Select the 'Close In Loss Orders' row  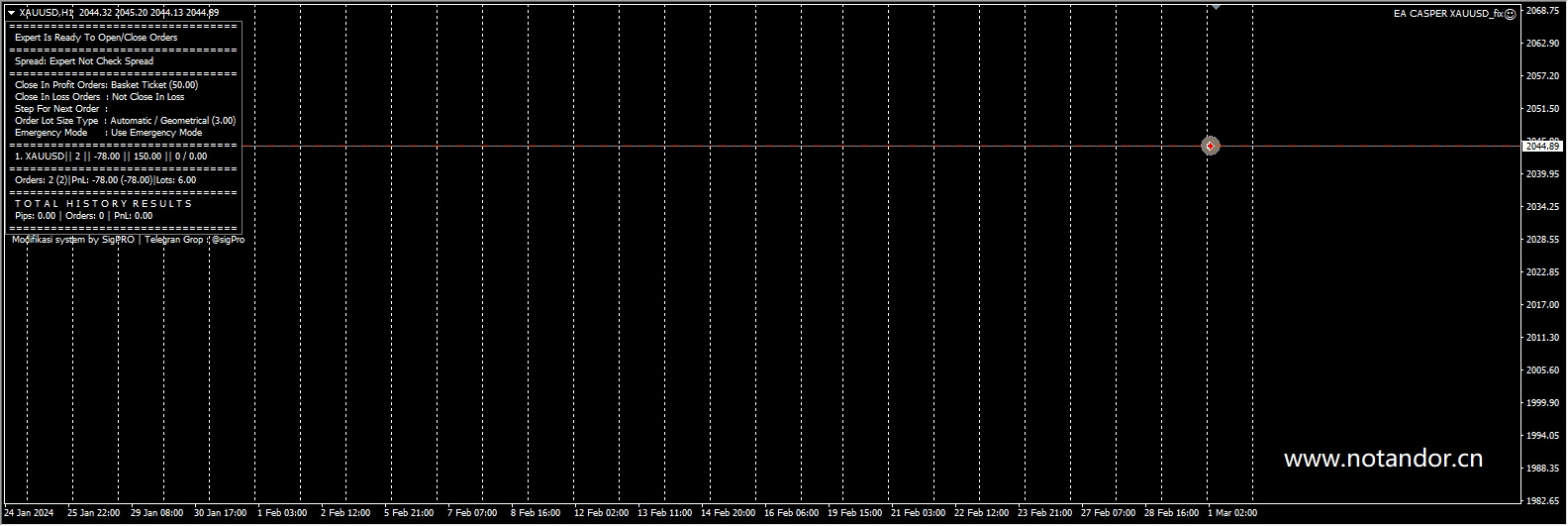coord(99,97)
